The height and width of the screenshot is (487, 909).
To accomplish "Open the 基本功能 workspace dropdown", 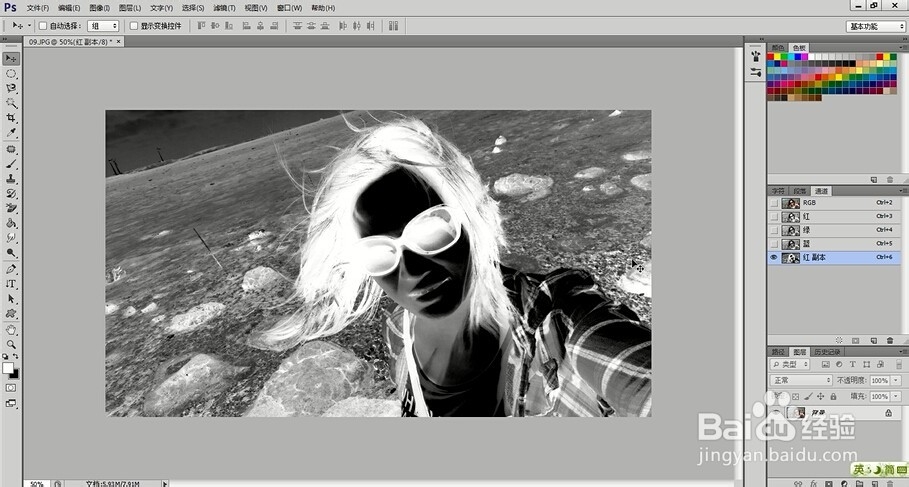I will tap(875, 27).
